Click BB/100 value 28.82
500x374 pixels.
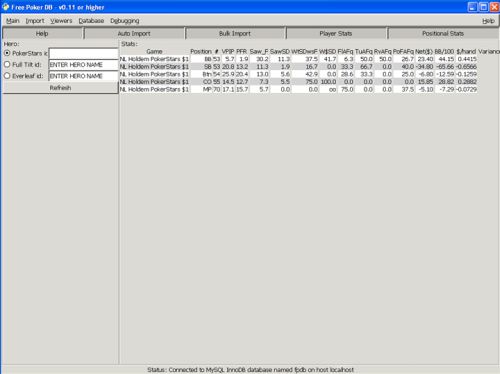point(446,82)
